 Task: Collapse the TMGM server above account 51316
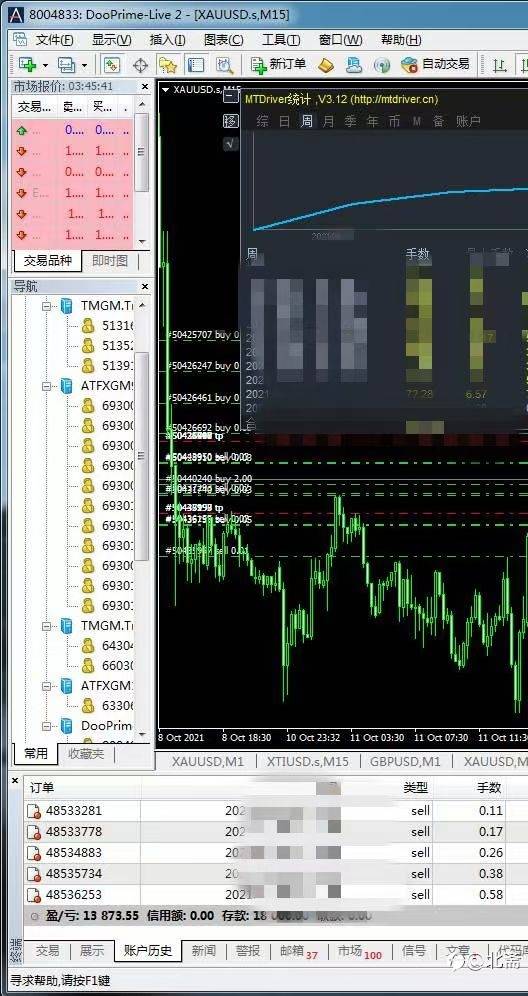[46, 306]
